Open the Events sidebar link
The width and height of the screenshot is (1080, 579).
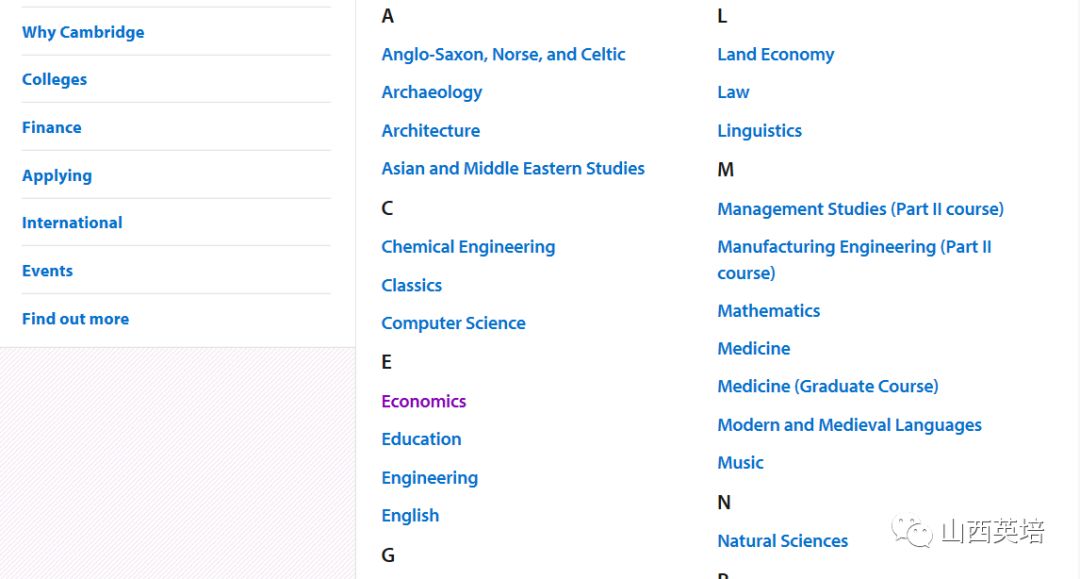tap(48, 271)
